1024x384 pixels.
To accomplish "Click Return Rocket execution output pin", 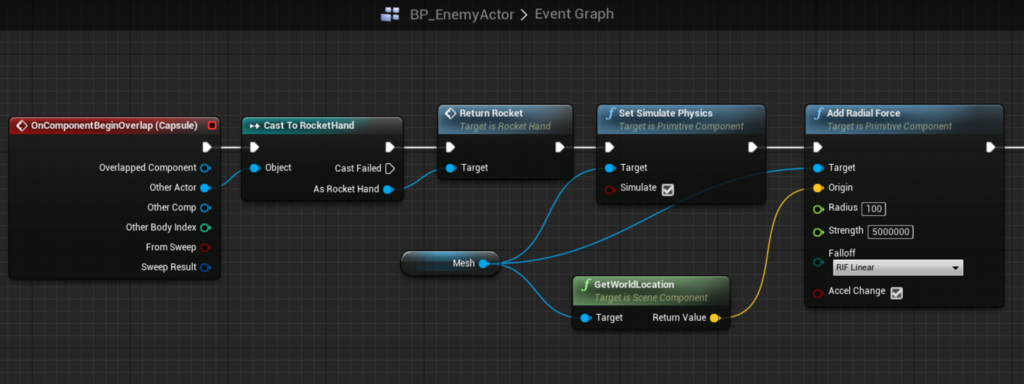I will (x=560, y=147).
